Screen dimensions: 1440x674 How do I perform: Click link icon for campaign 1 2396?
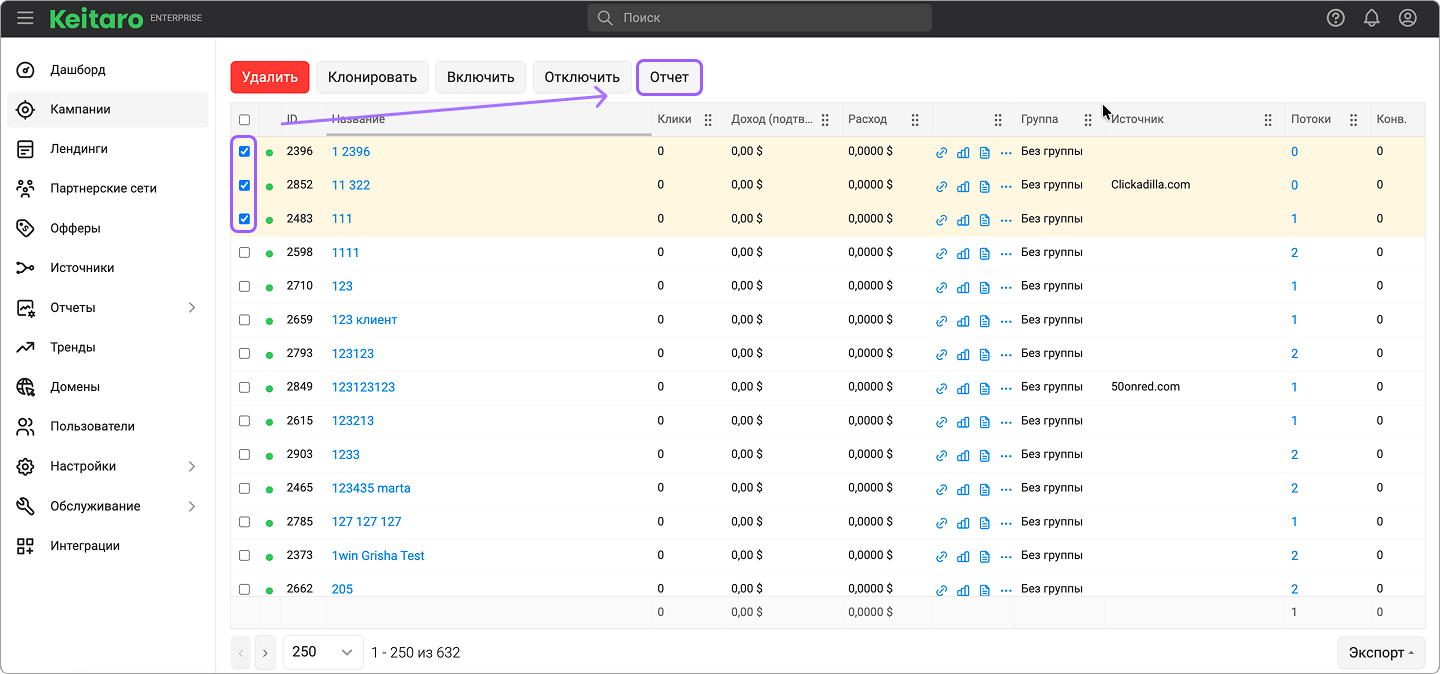941,153
